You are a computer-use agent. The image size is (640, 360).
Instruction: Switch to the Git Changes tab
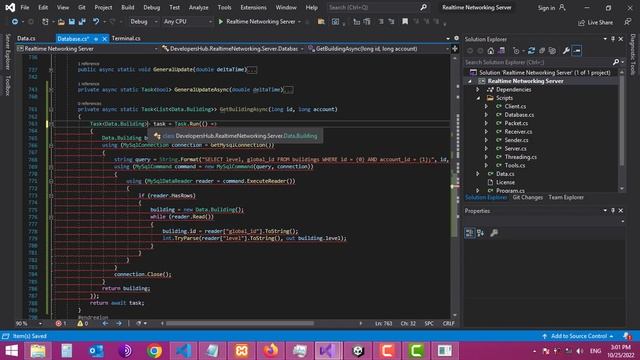tap(527, 198)
